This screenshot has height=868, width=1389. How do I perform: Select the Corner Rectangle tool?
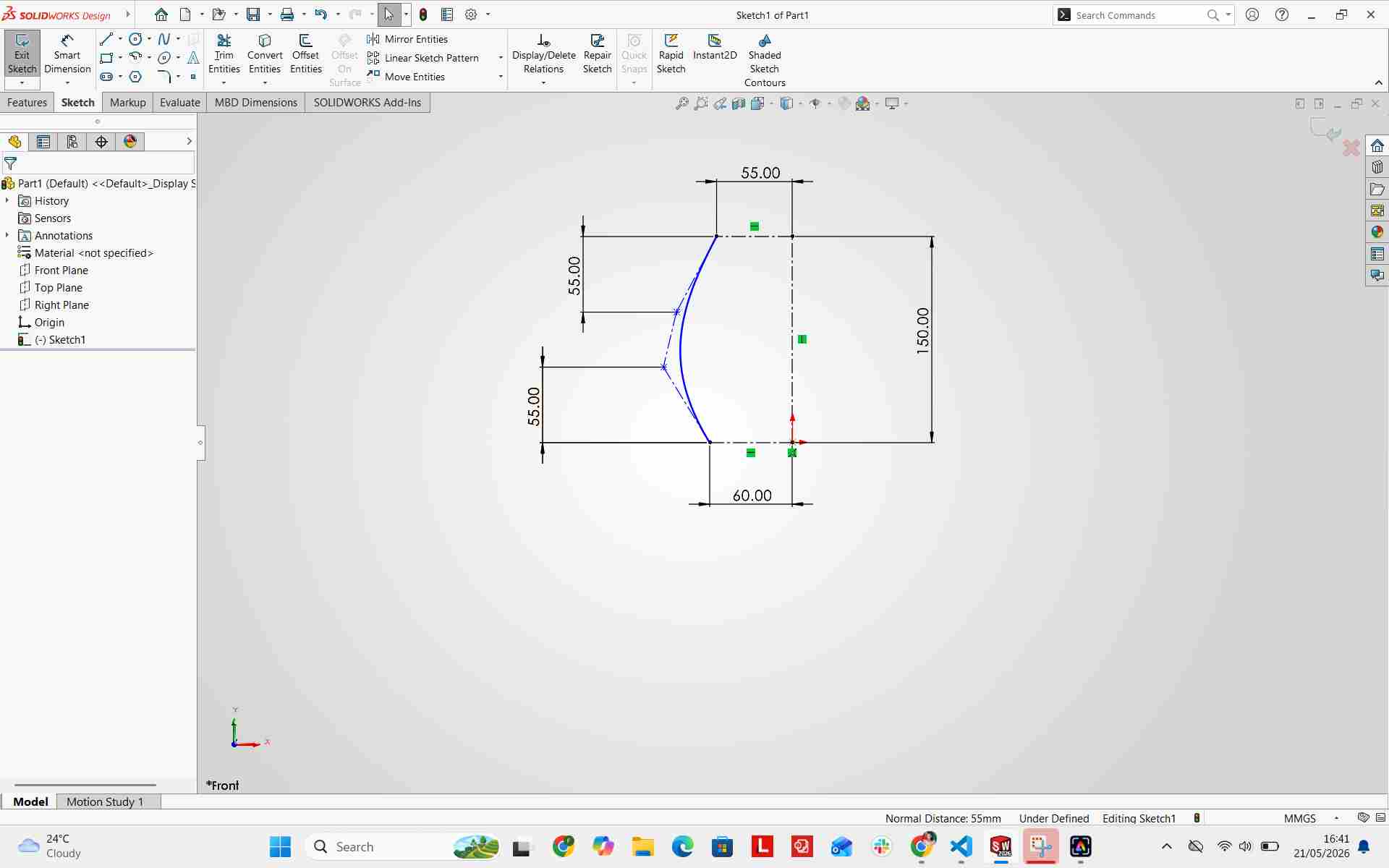click(x=106, y=58)
